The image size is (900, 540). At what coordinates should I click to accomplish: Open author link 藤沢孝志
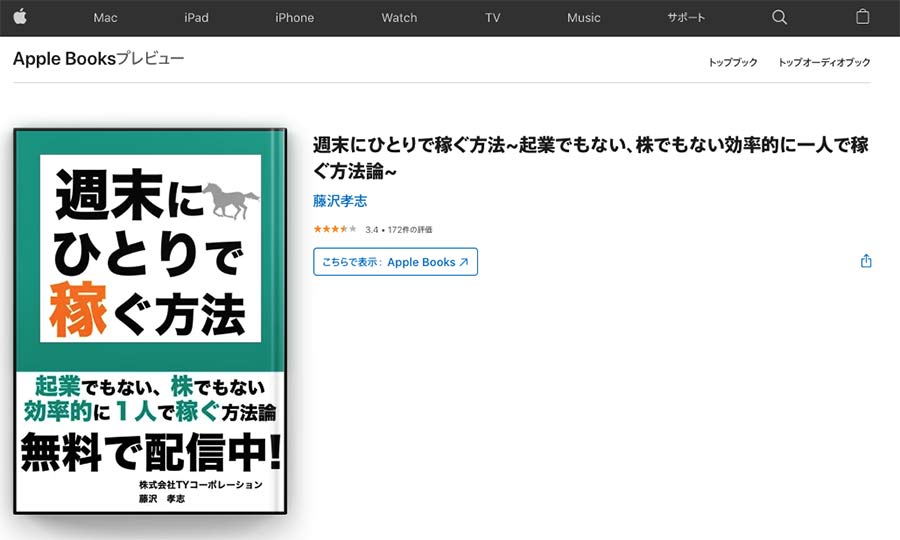(x=340, y=201)
